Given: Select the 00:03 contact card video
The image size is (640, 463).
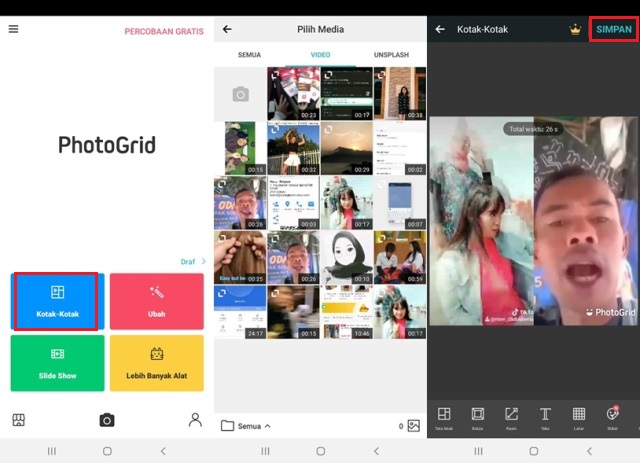Looking at the screenshot, I should pos(293,203).
